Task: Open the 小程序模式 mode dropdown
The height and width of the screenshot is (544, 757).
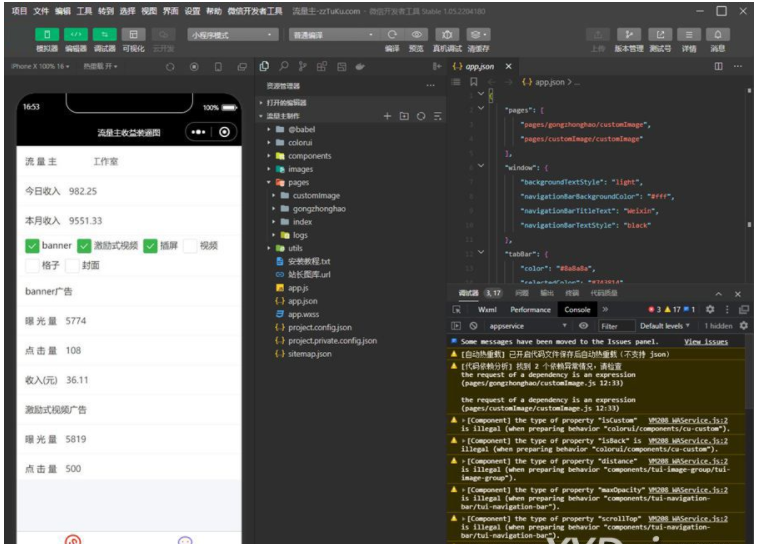Action: (231, 34)
